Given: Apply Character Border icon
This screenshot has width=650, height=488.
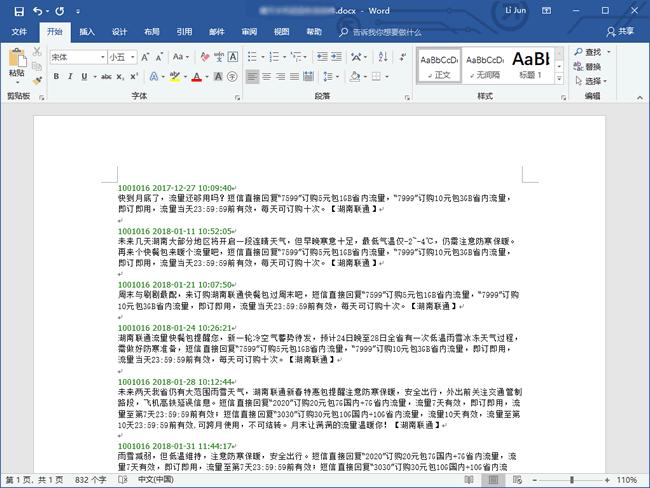Looking at the screenshot, I should click(233, 57).
